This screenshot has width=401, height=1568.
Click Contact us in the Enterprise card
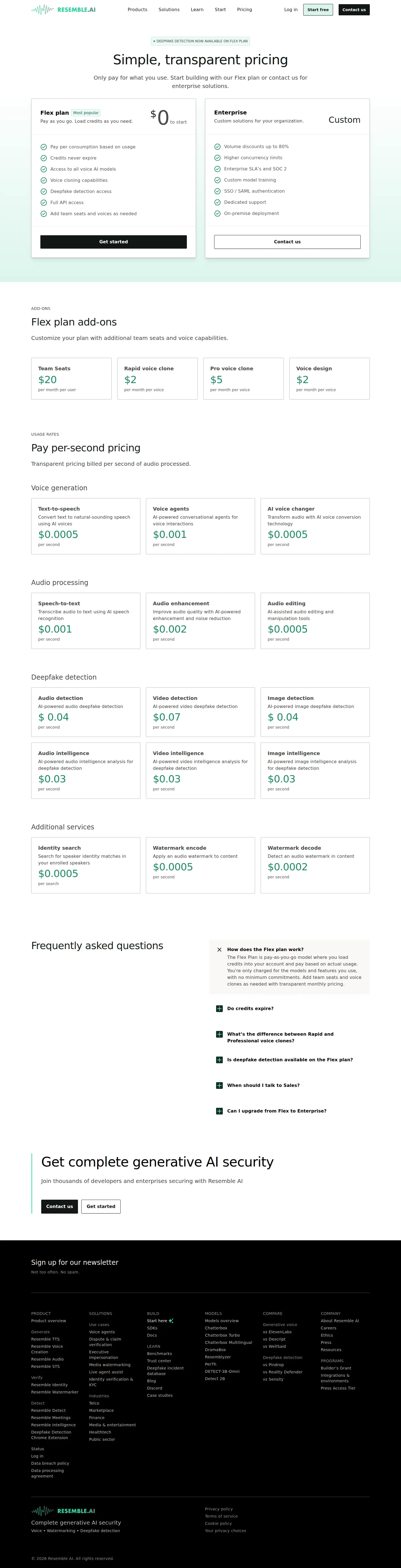[x=287, y=242]
